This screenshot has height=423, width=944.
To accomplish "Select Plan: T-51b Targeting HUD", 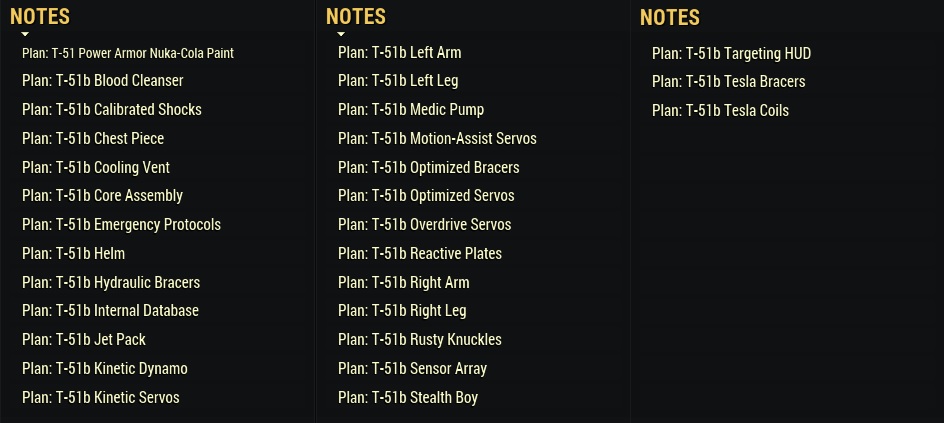I will 731,54.
